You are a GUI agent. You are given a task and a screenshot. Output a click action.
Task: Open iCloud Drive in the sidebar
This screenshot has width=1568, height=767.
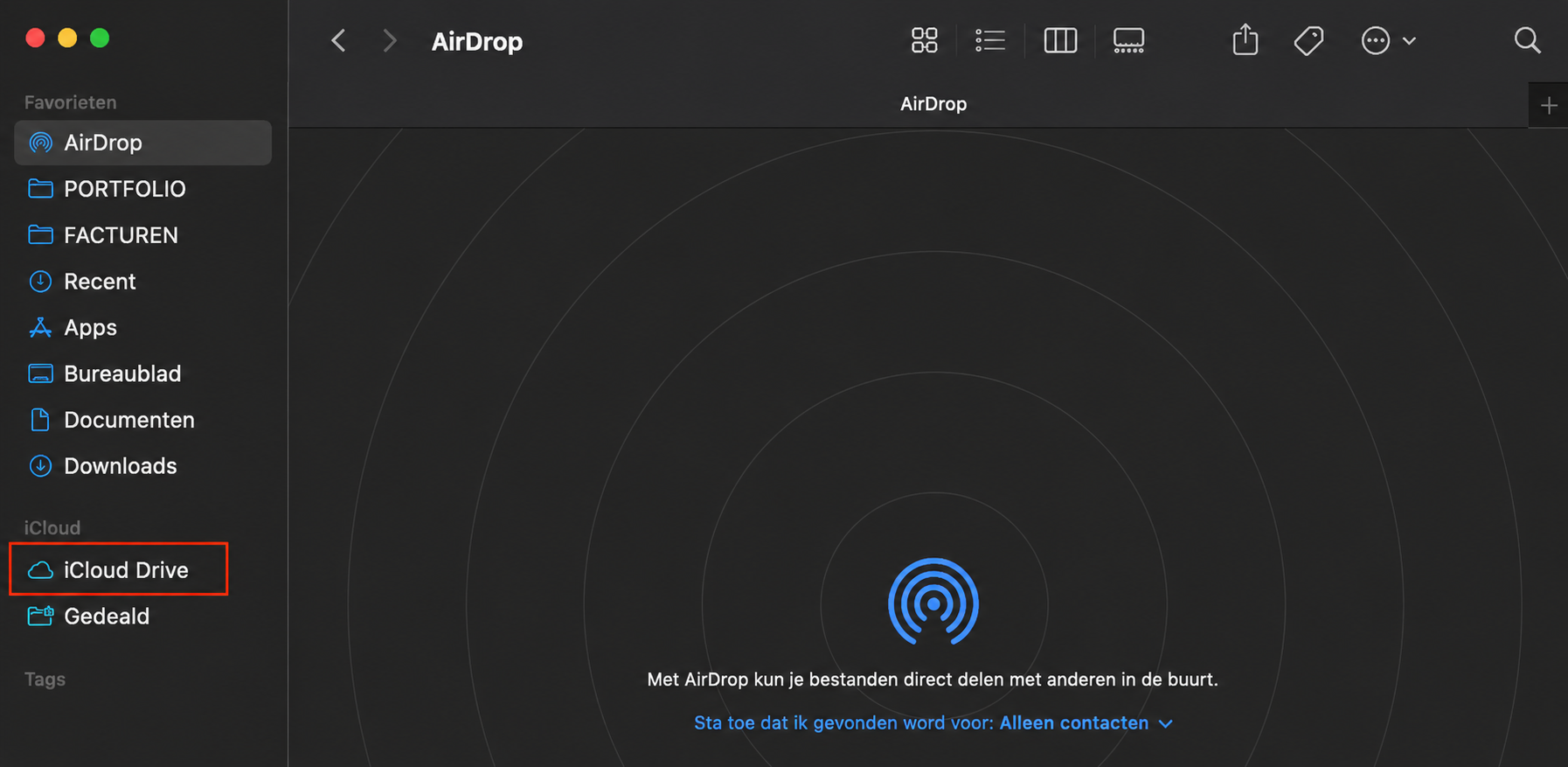[143, 570]
